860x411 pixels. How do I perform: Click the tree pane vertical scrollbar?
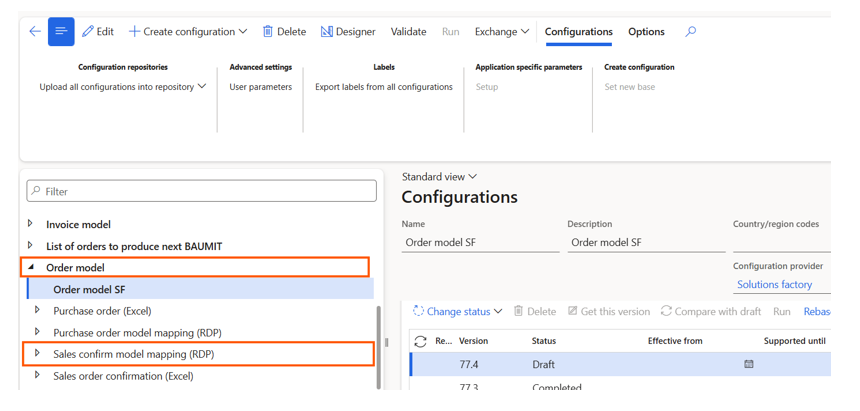pos(378,347)
